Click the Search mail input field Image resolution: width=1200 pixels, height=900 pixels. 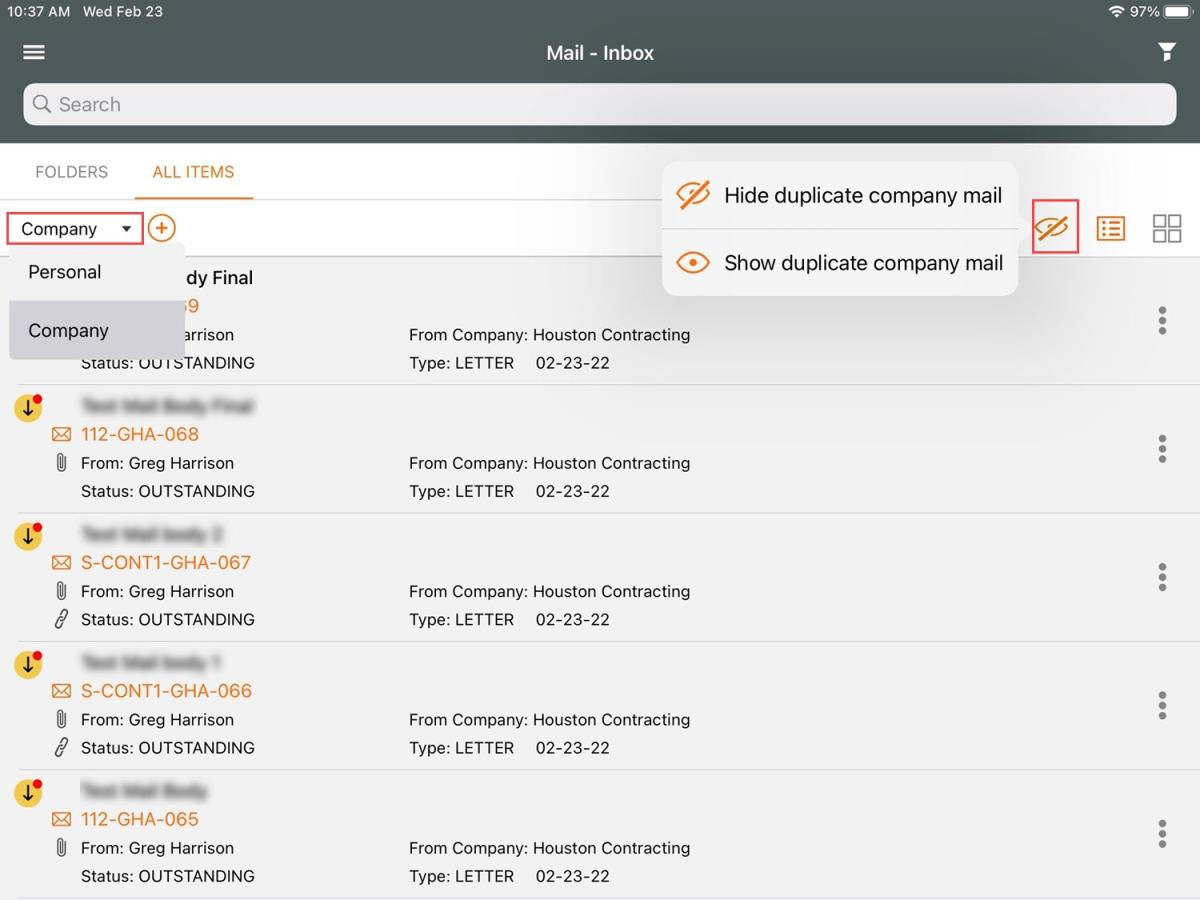600,104
